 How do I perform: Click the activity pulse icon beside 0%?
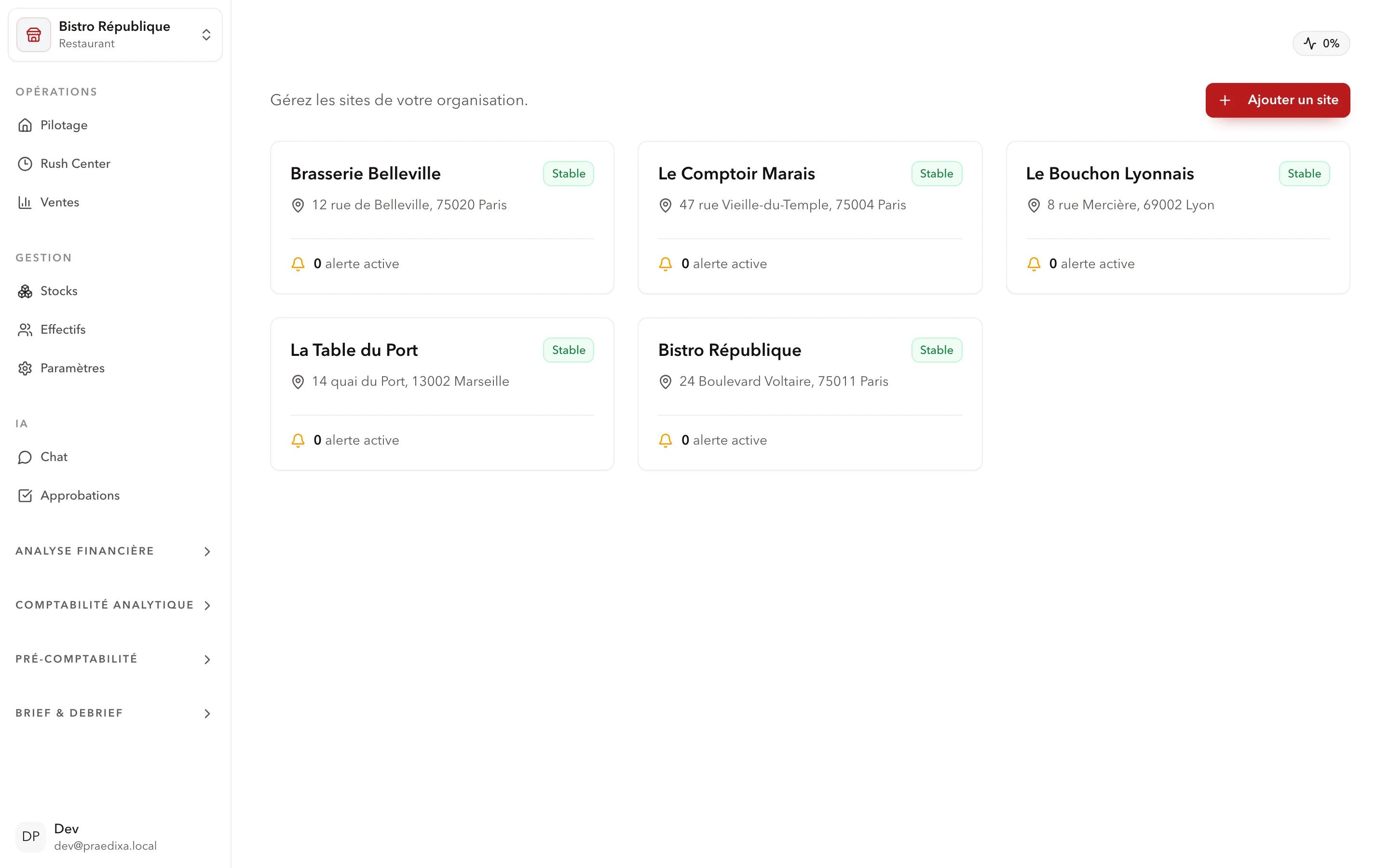pyautogui.click(x=1310, y=43)
